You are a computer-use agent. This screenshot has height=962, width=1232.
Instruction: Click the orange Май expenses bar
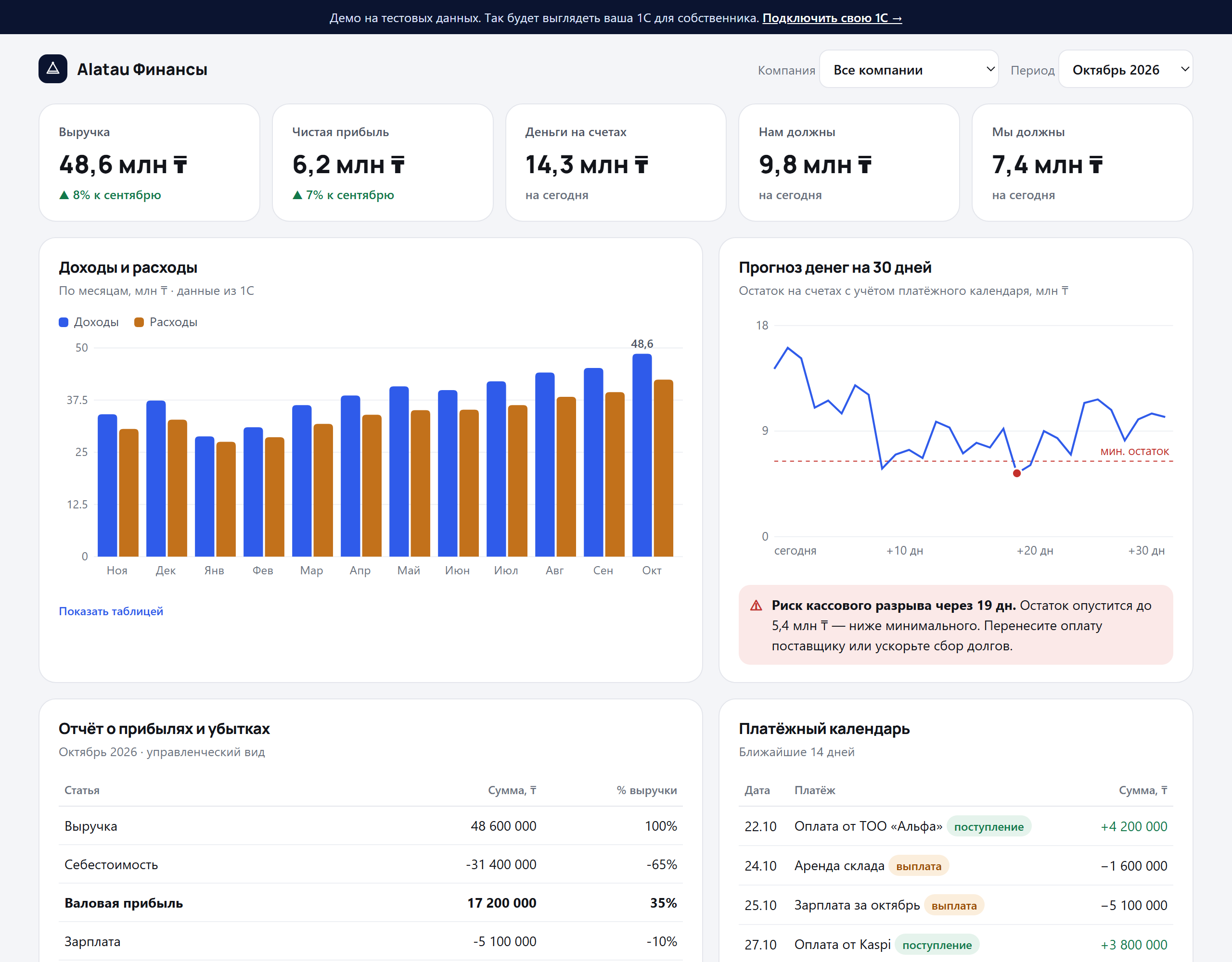pyautogui.click(x=420, y=483)
